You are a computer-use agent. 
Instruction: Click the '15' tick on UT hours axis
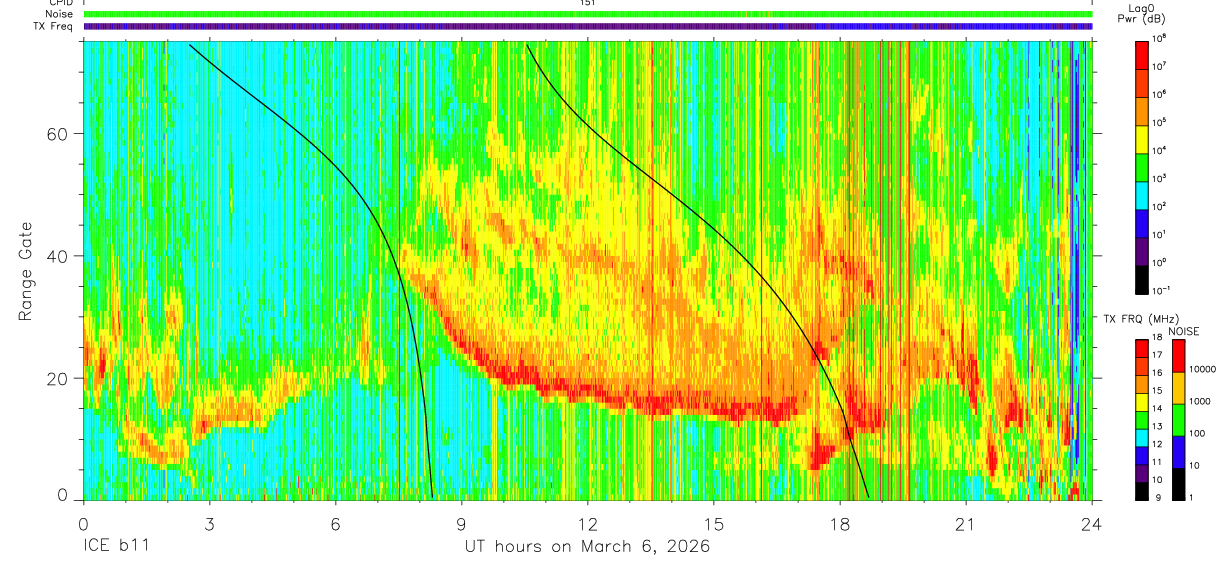(x=714, y=523)
